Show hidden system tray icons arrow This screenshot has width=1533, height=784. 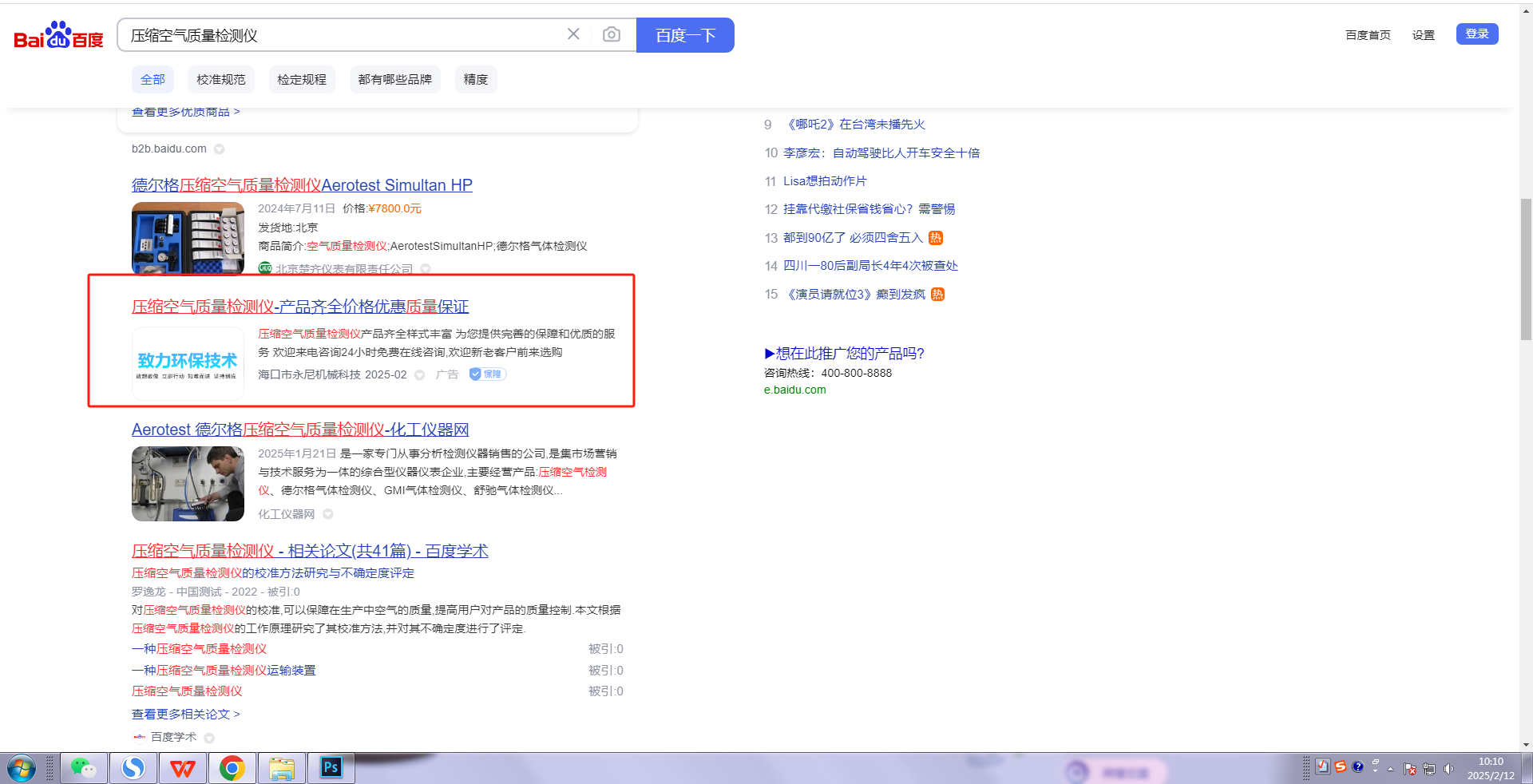click(x=1390, y=769)
